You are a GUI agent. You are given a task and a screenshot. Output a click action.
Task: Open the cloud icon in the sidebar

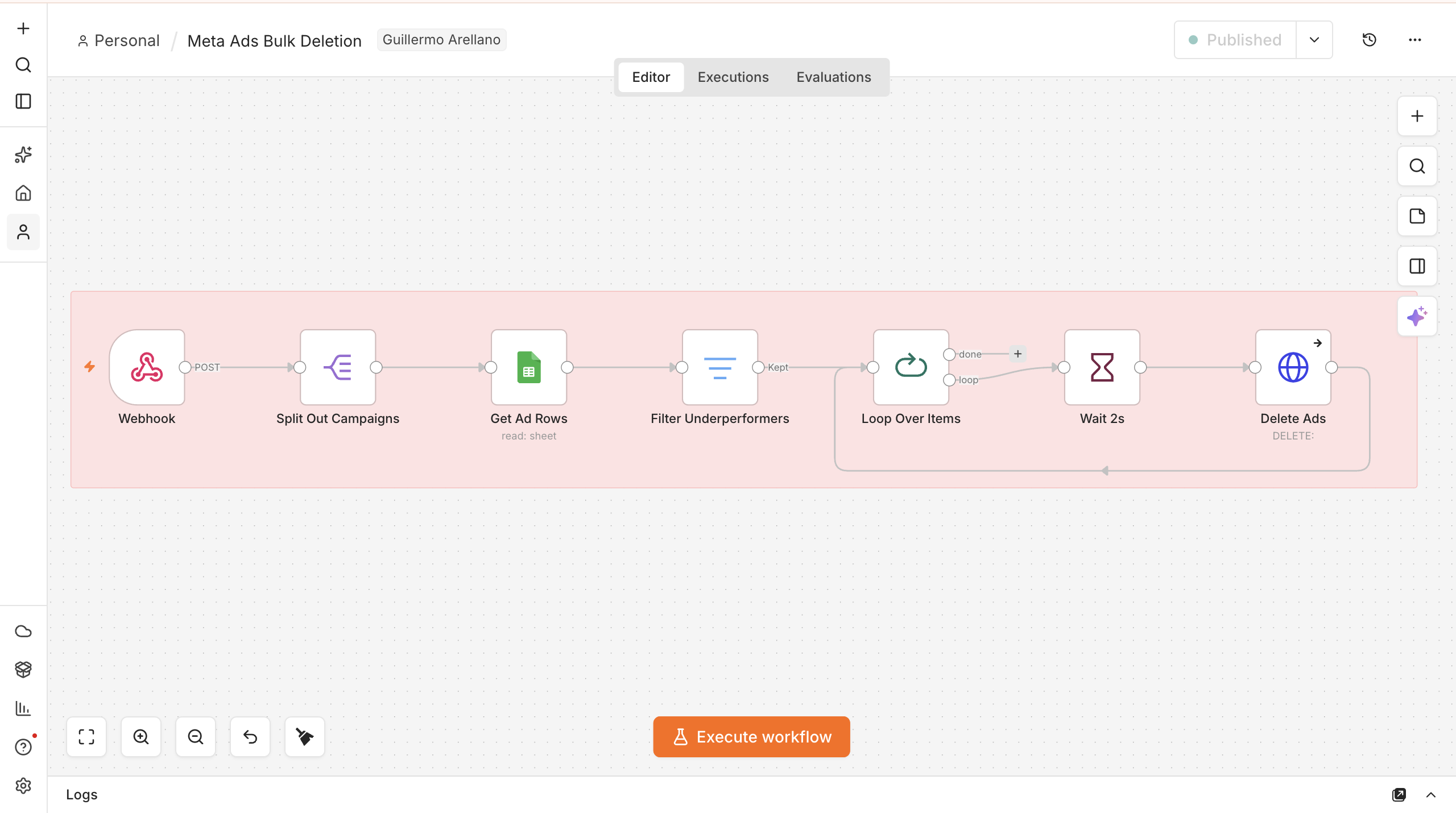pyautogui.click(x=23, y=631)
